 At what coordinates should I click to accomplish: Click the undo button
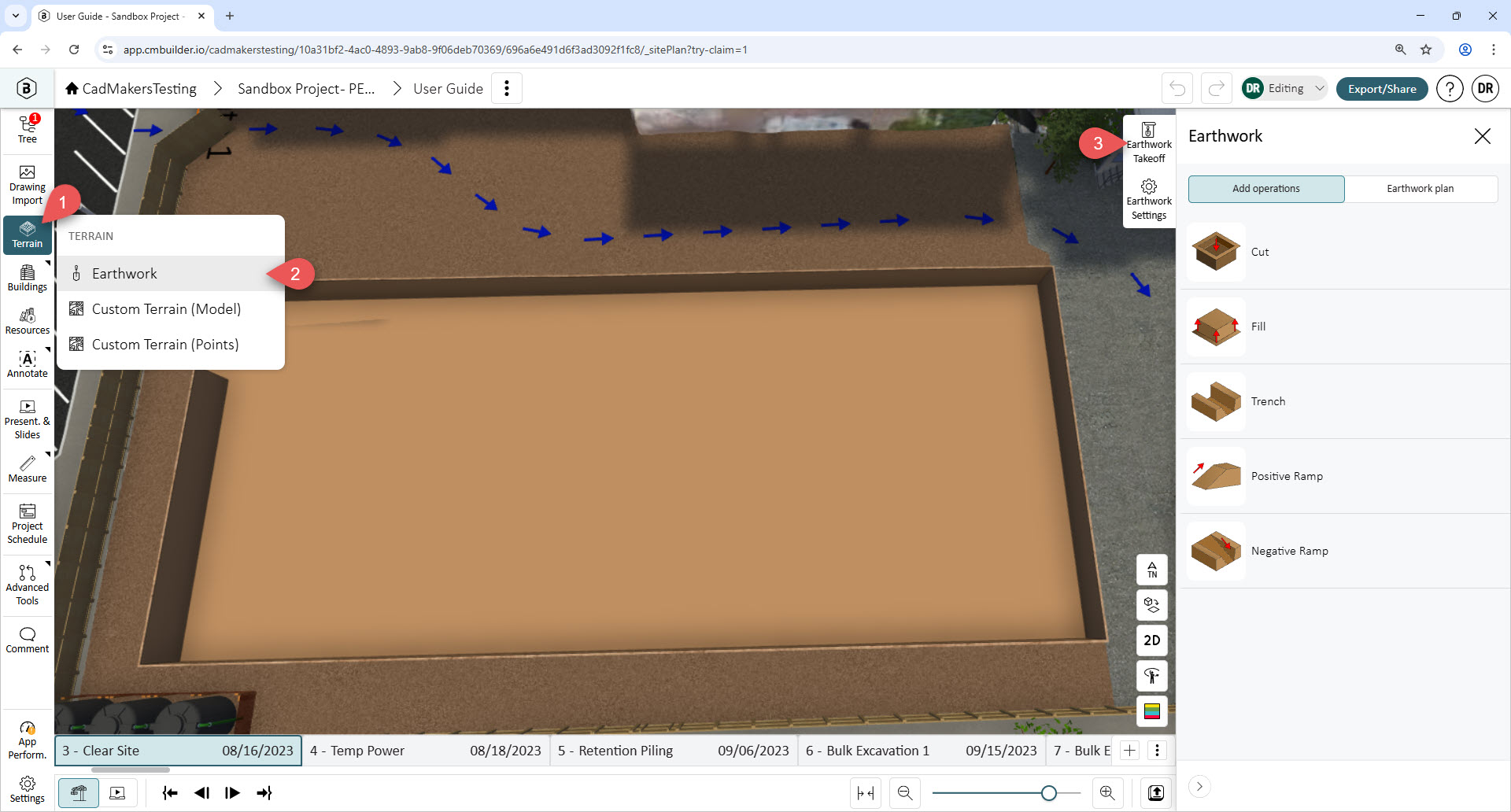click(1177, 88)
